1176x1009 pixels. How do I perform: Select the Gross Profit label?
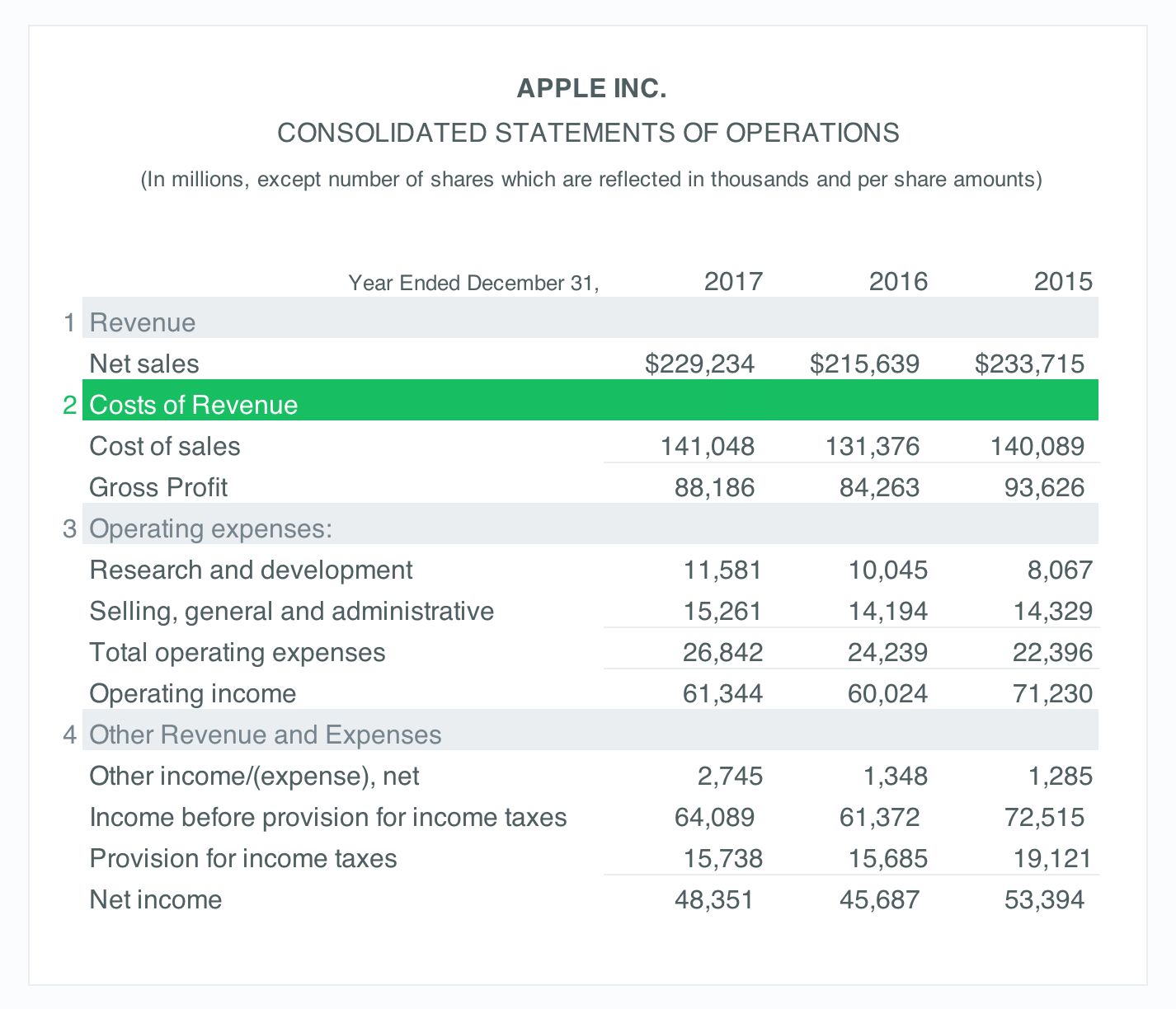[158, 487]
